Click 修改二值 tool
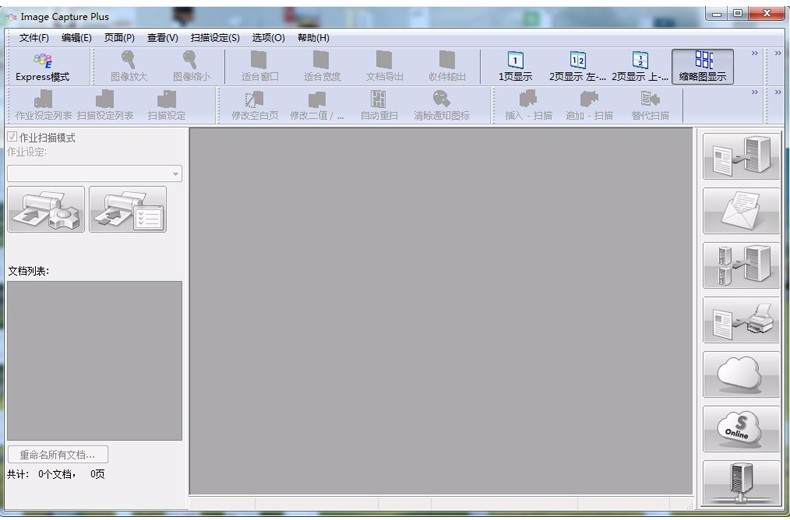This screenshot has height=520, width=790. point(317,106)
